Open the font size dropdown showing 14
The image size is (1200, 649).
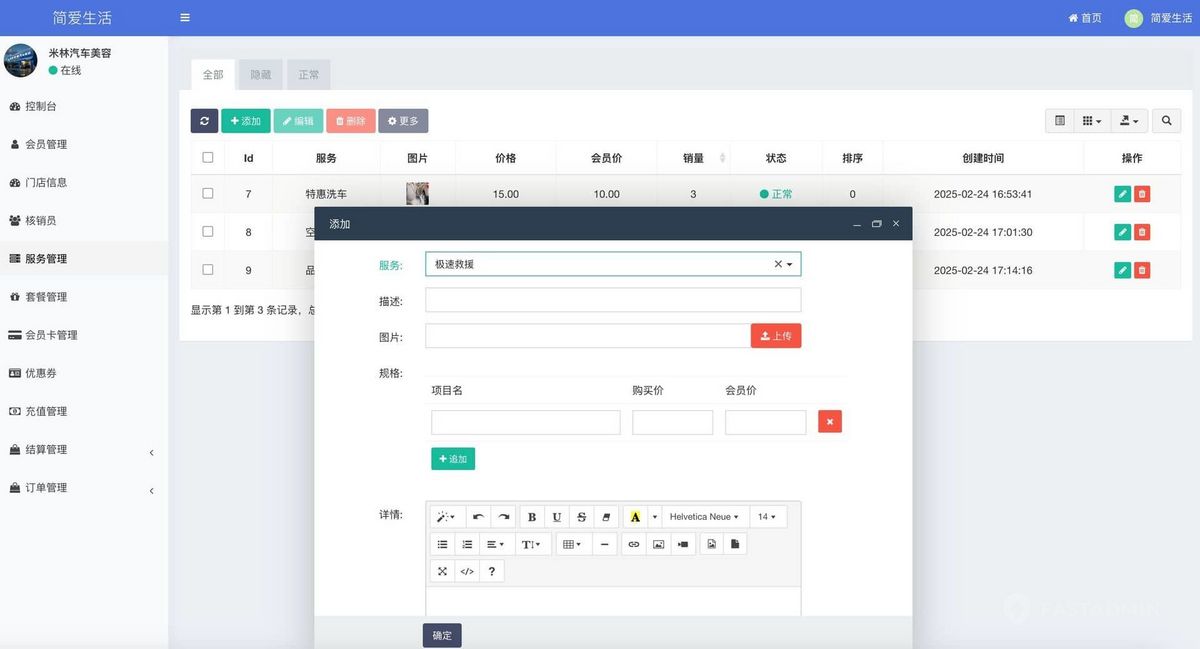tap(767, 516)
